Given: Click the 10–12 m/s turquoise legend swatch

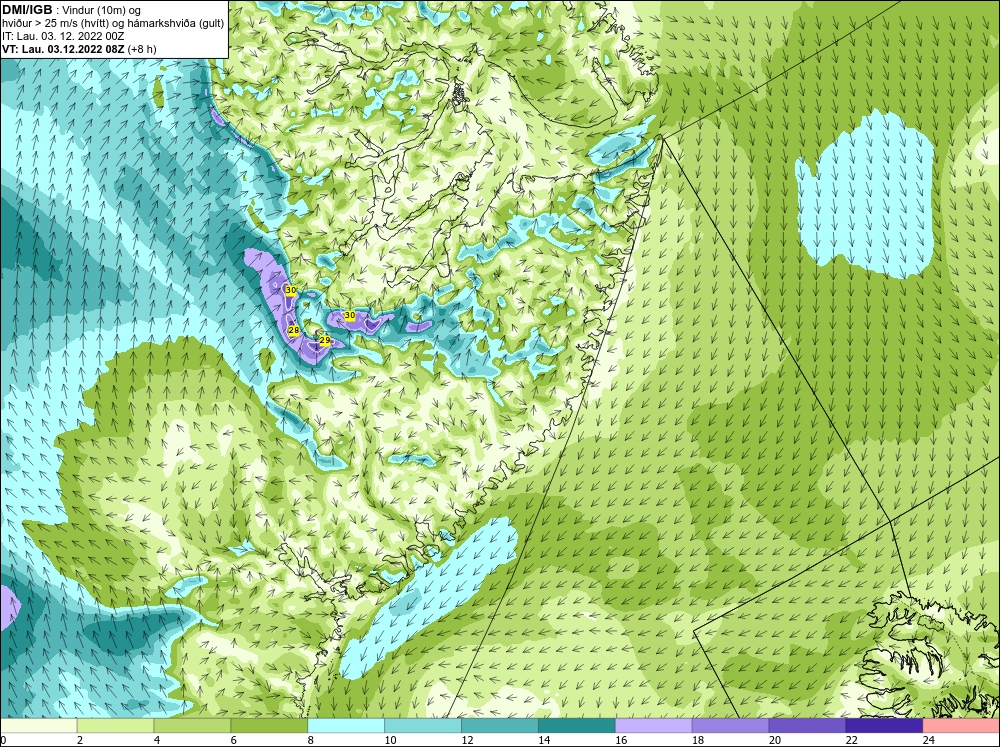Looking at the screenshot, I should pos(423,726).
